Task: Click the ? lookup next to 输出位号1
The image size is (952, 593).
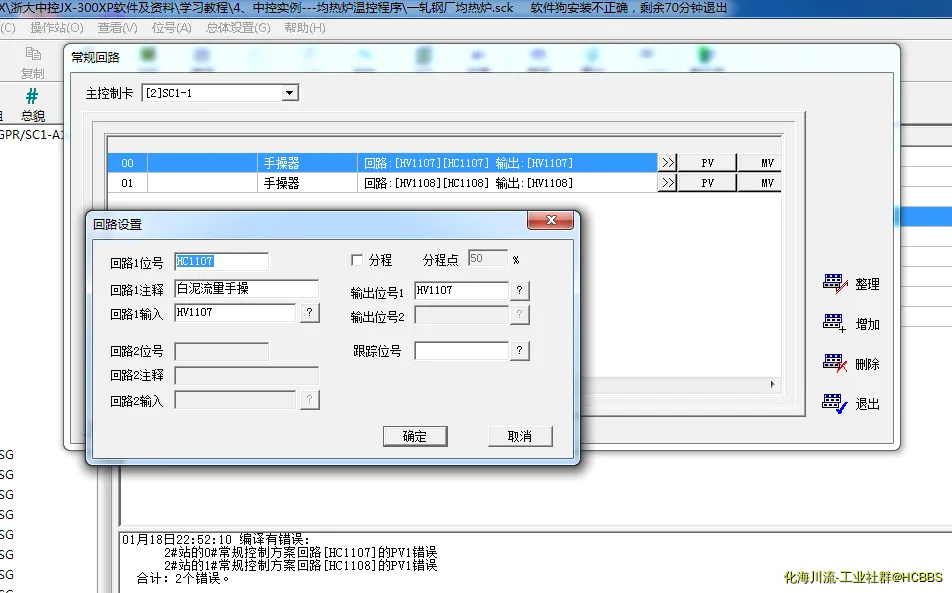Action: click(x=519, y=291)
